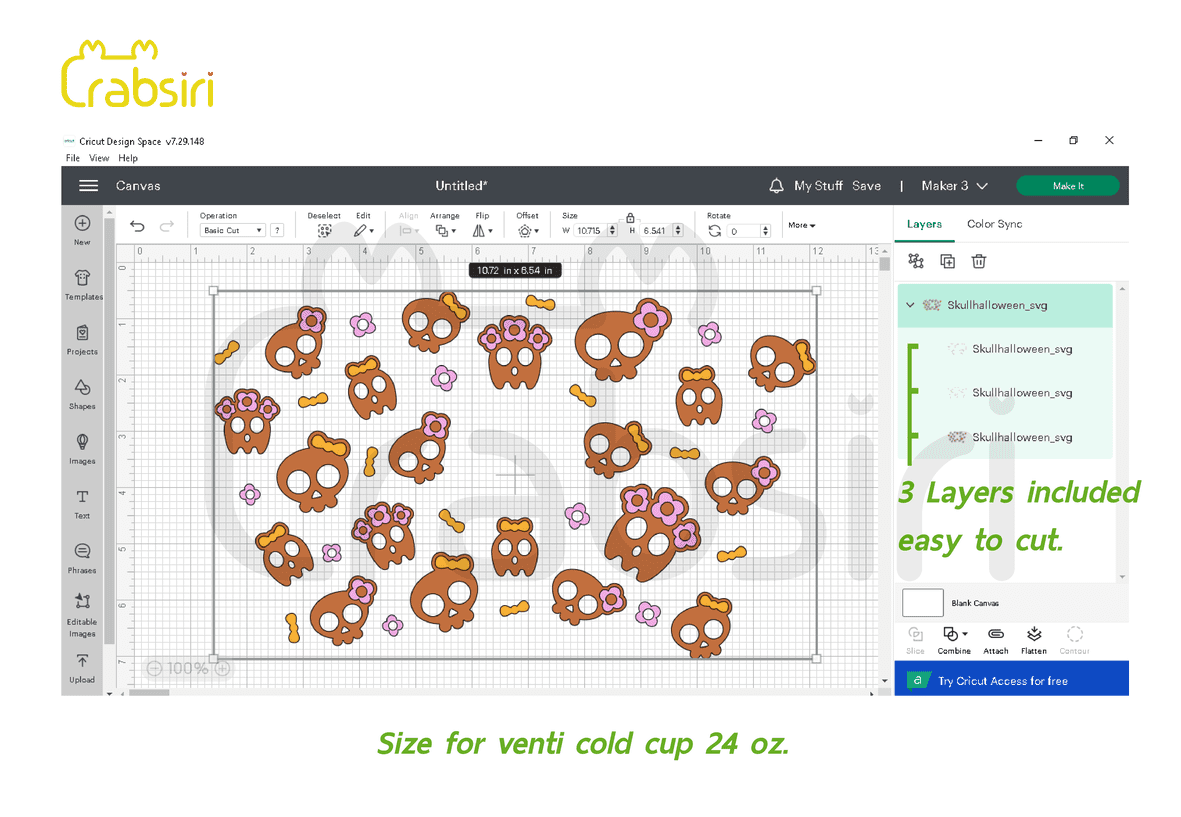Collapse the Skullhalloween_svg group
This screenshot has height=817, width=1181.
(910, 305)
